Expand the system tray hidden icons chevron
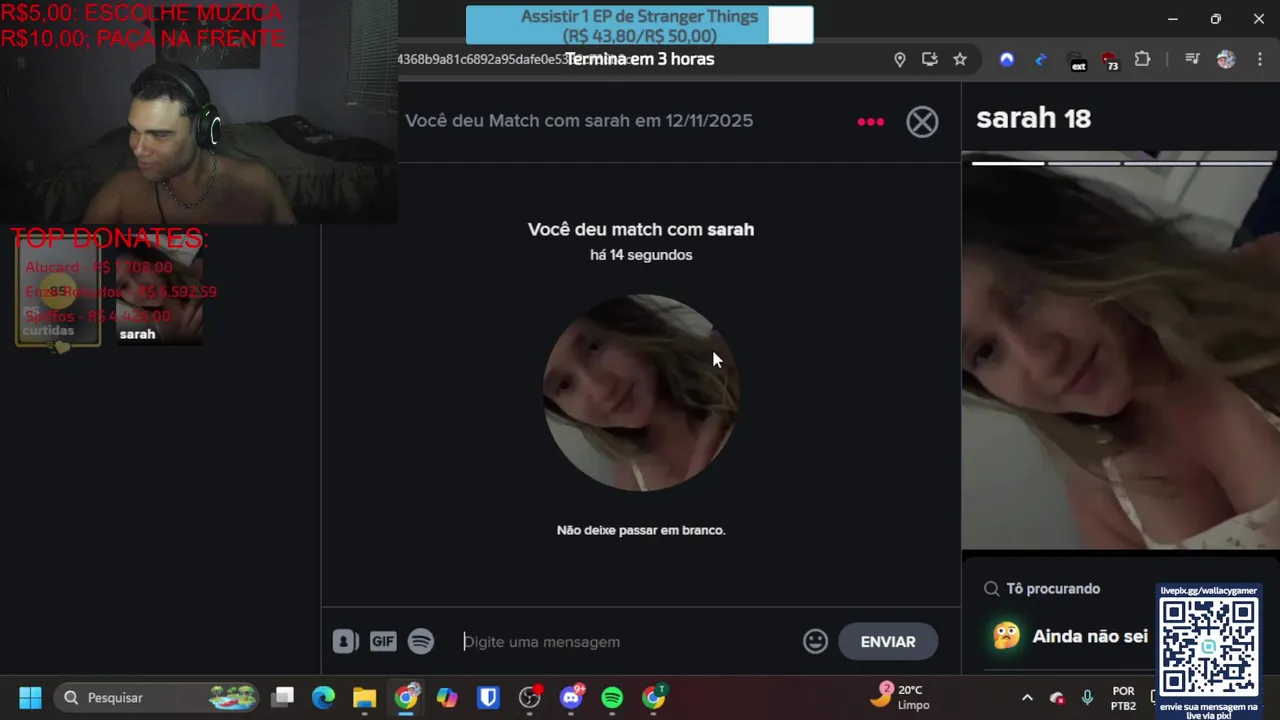This screenshot has width=1280, height=720. tap(1027, 698)
